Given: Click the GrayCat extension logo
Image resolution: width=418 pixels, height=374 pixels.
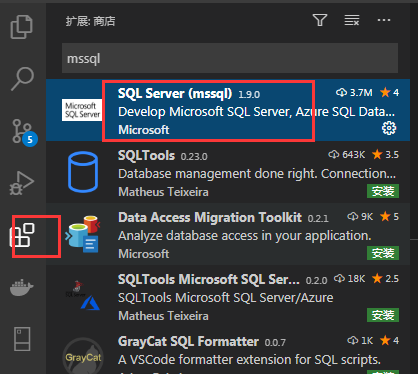Looking at the screenshot, I should pyautogui.click(x=83, y=357).
